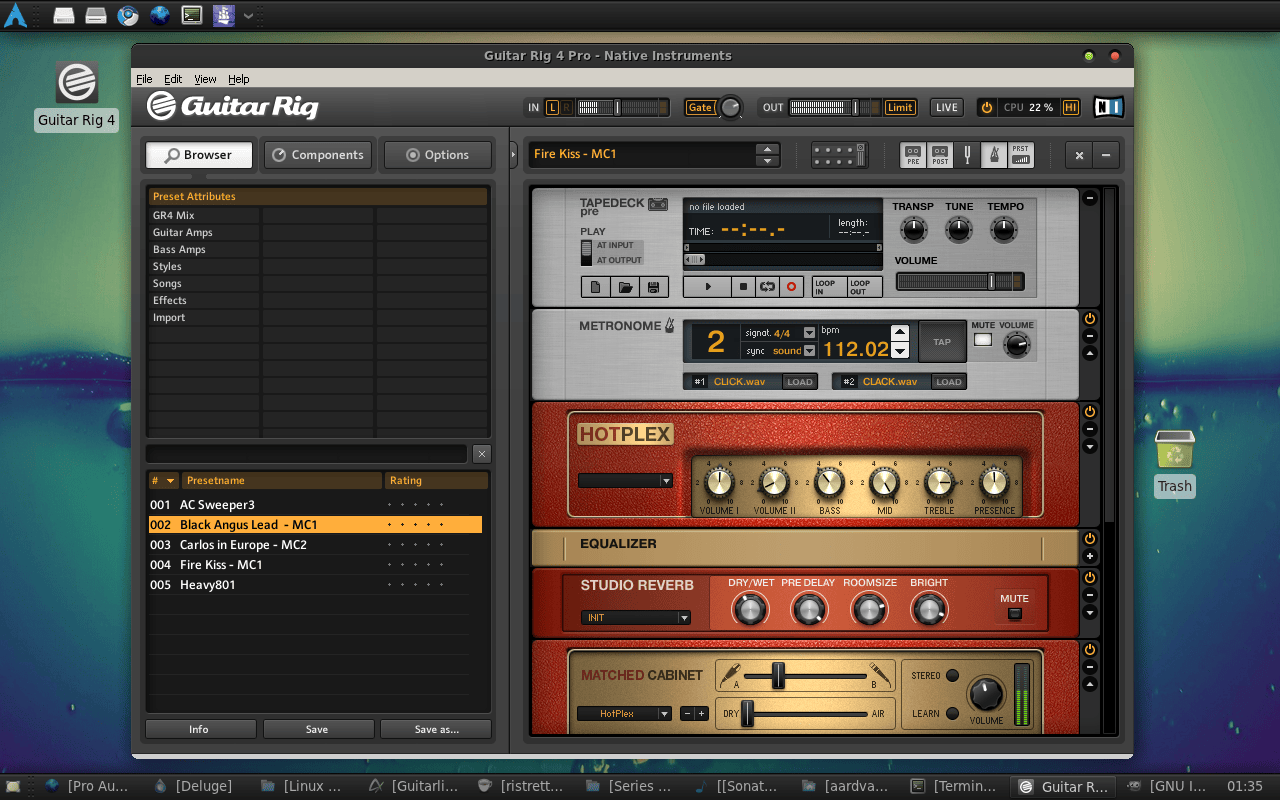1280x800 pixels.
Task: Open the Studio Reverb INIT preset dropdown
Action: pyautogui.click(x=636, y=618)
